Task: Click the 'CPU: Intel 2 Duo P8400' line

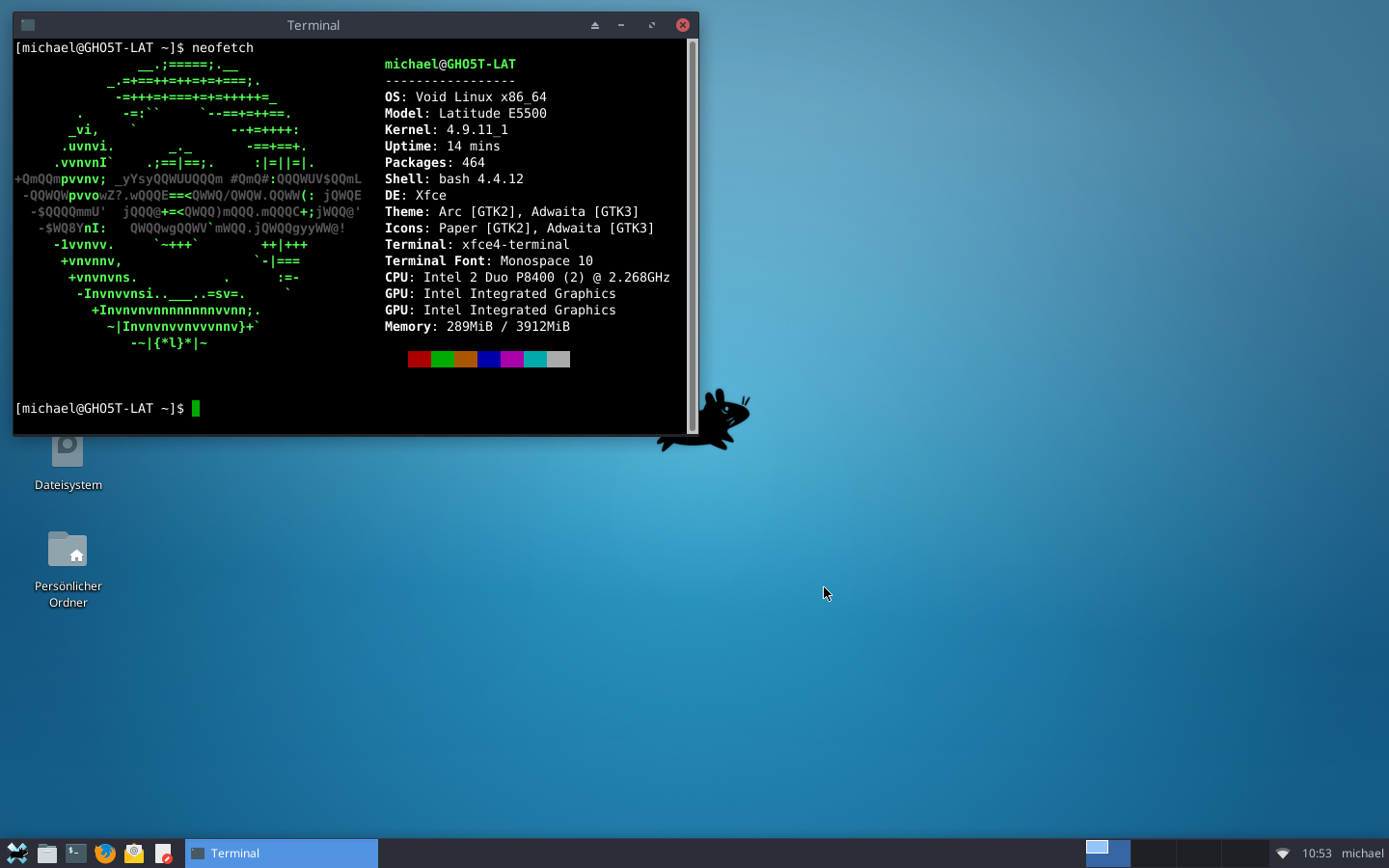Action: coord(528,278)
